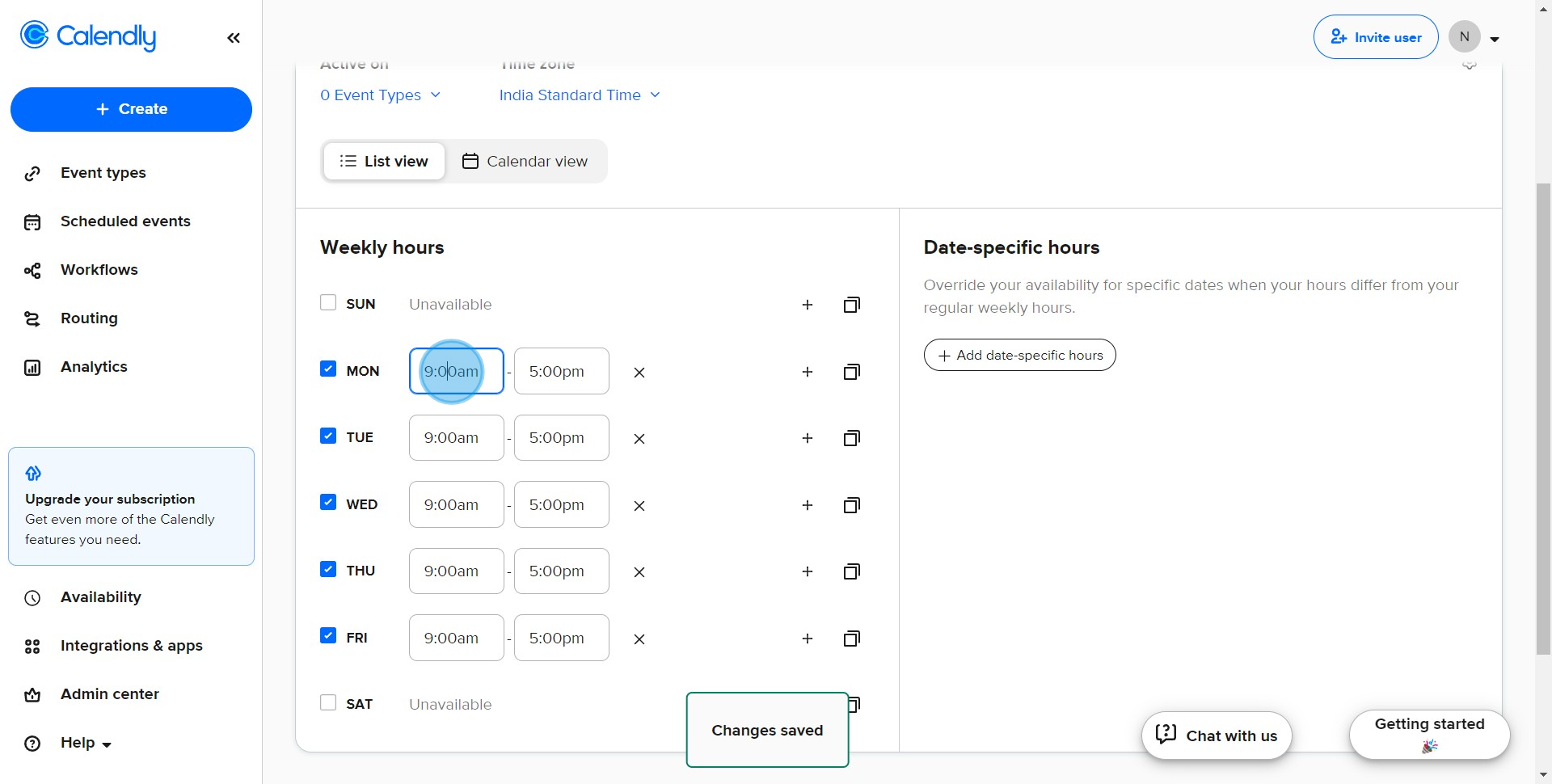Click the Create button
This screenshot has height=784, width=1552.
tap(131, 109)
